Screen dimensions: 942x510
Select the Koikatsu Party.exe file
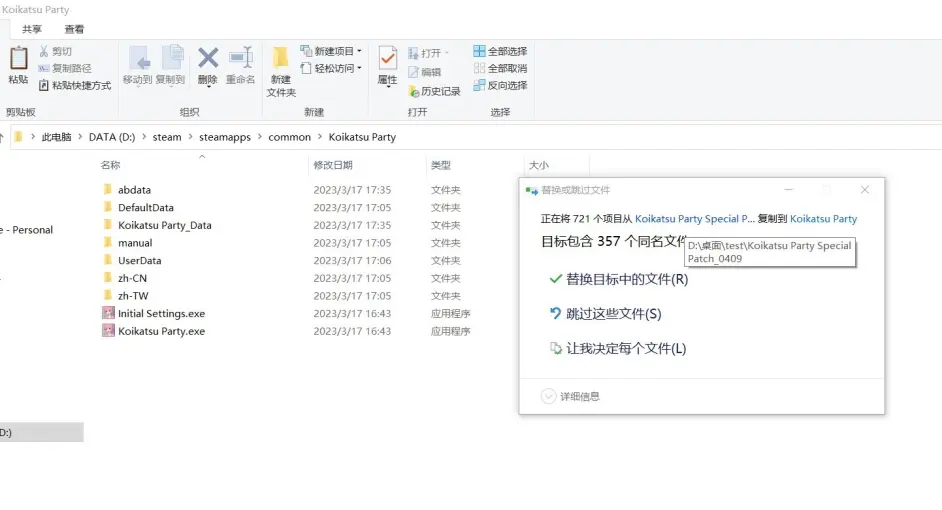(161, 331)
